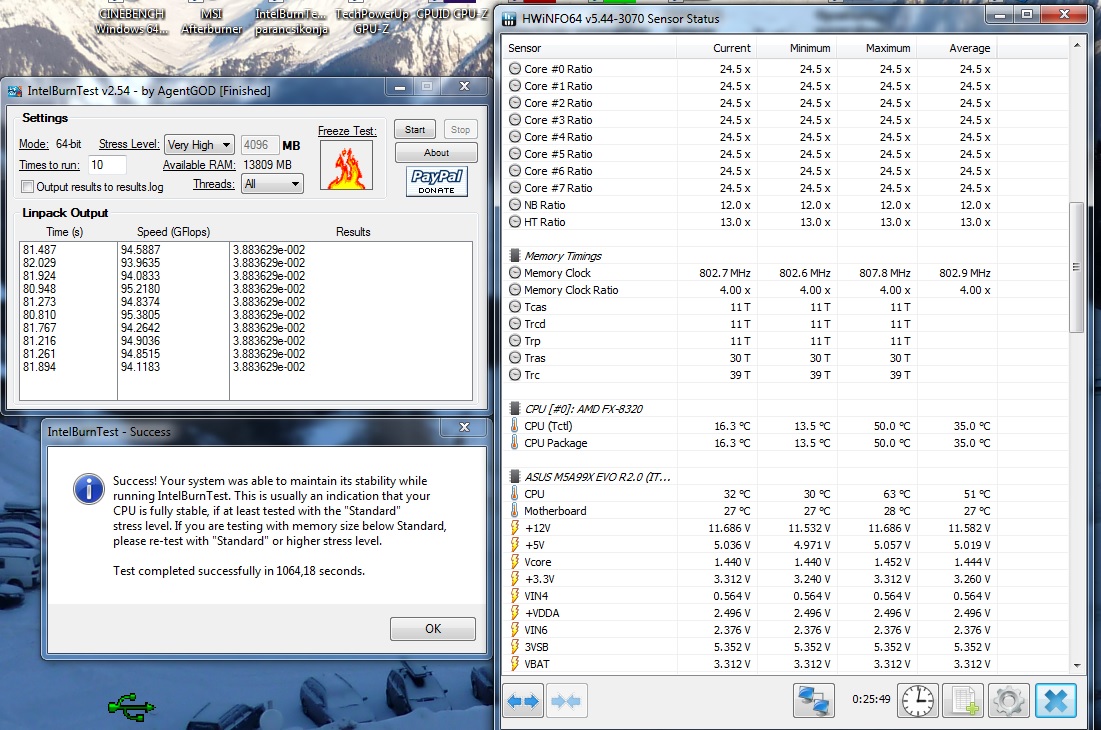Open the CINEBENCH Windows 64 desktop shortcut
Image resolution: width=1101 pixels, height=730 pixels.
pos(132,21)
